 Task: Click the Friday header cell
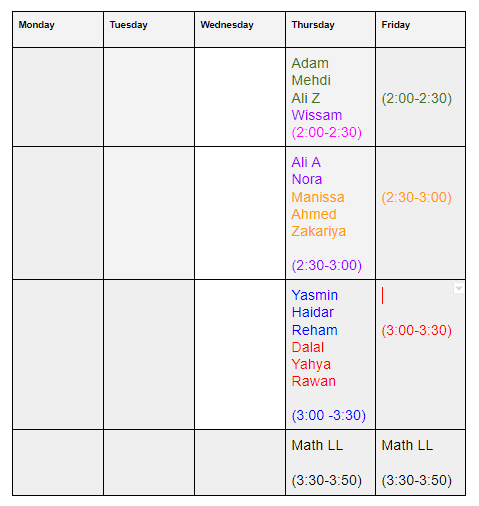pos(420,29)
